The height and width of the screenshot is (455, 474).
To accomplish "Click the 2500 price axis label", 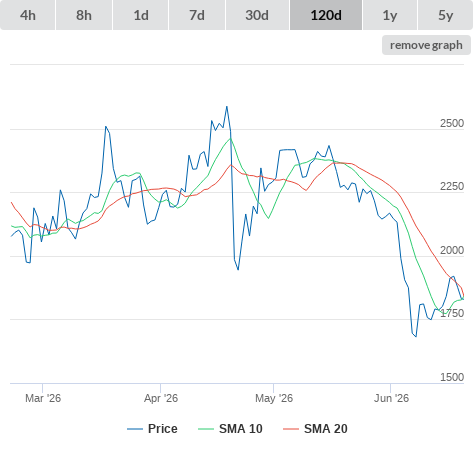I will point(452,123).
